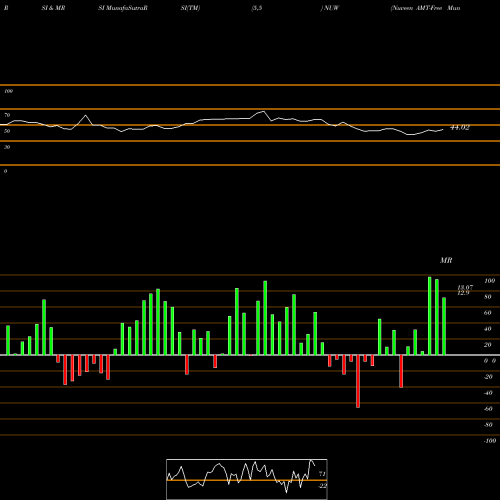Click the 'SI(TM)' header text
Screen dimensions: 500x500
pyautogui.click(x=190, y=8)
